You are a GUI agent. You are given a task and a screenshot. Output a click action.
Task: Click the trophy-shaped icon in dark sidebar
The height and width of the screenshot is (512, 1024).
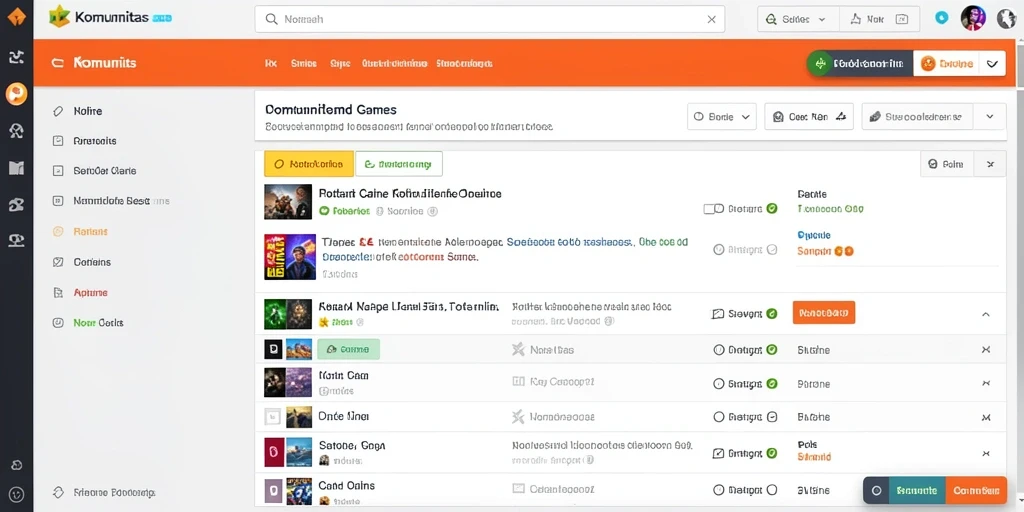pyautogui.click(x=16, y=241)
